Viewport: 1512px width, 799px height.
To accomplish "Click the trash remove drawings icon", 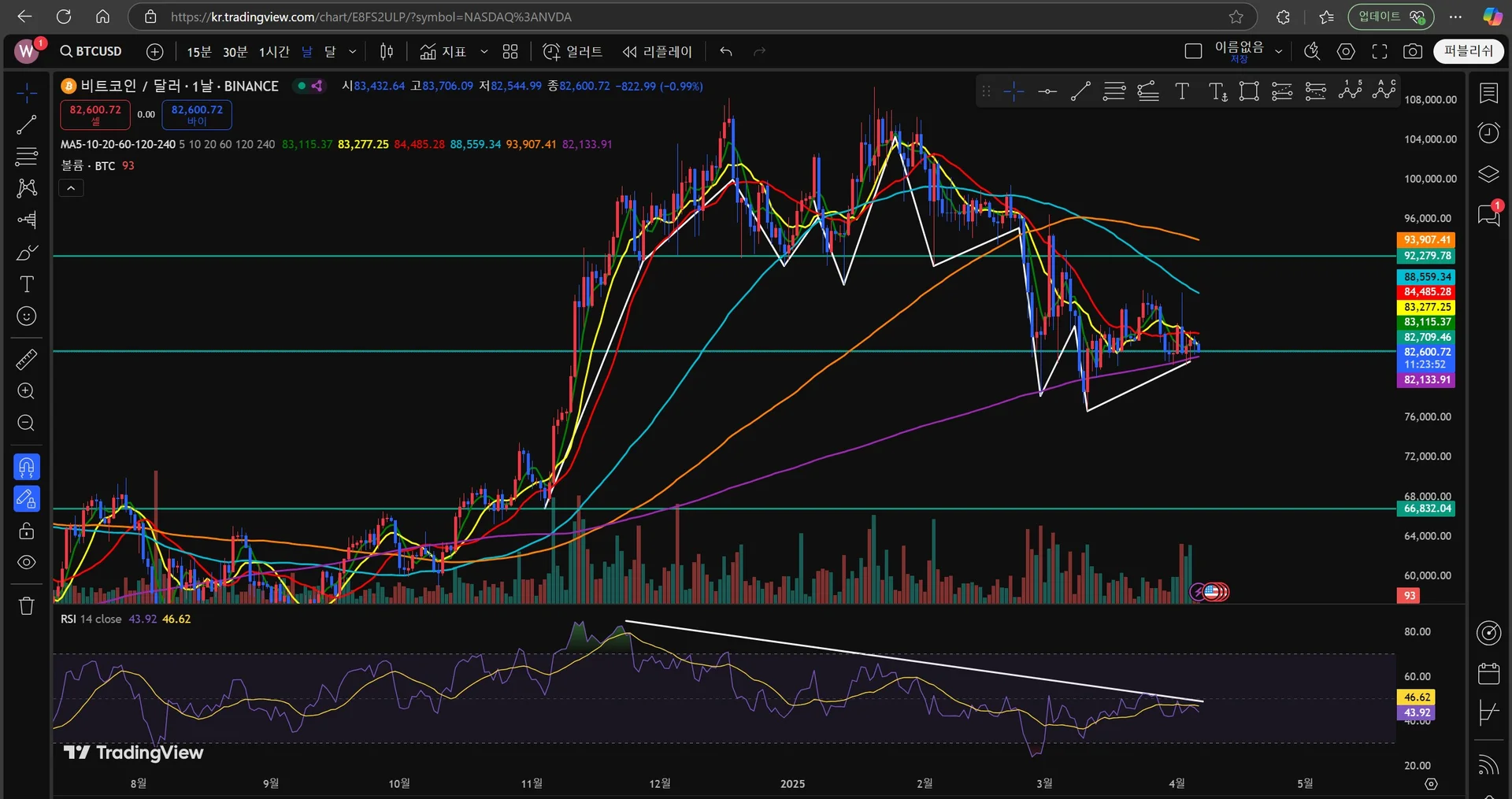I will click(27, 605).
